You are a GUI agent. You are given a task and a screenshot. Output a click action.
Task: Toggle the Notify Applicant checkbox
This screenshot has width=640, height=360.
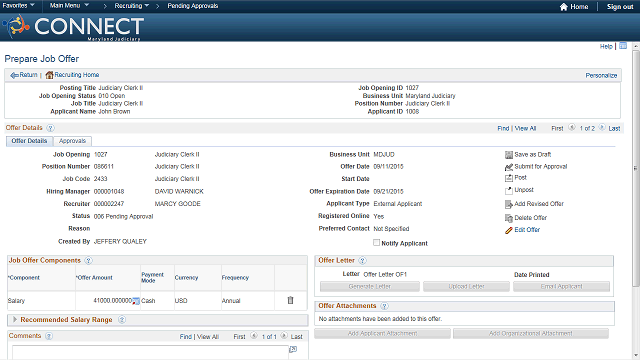tap(376, 243)
